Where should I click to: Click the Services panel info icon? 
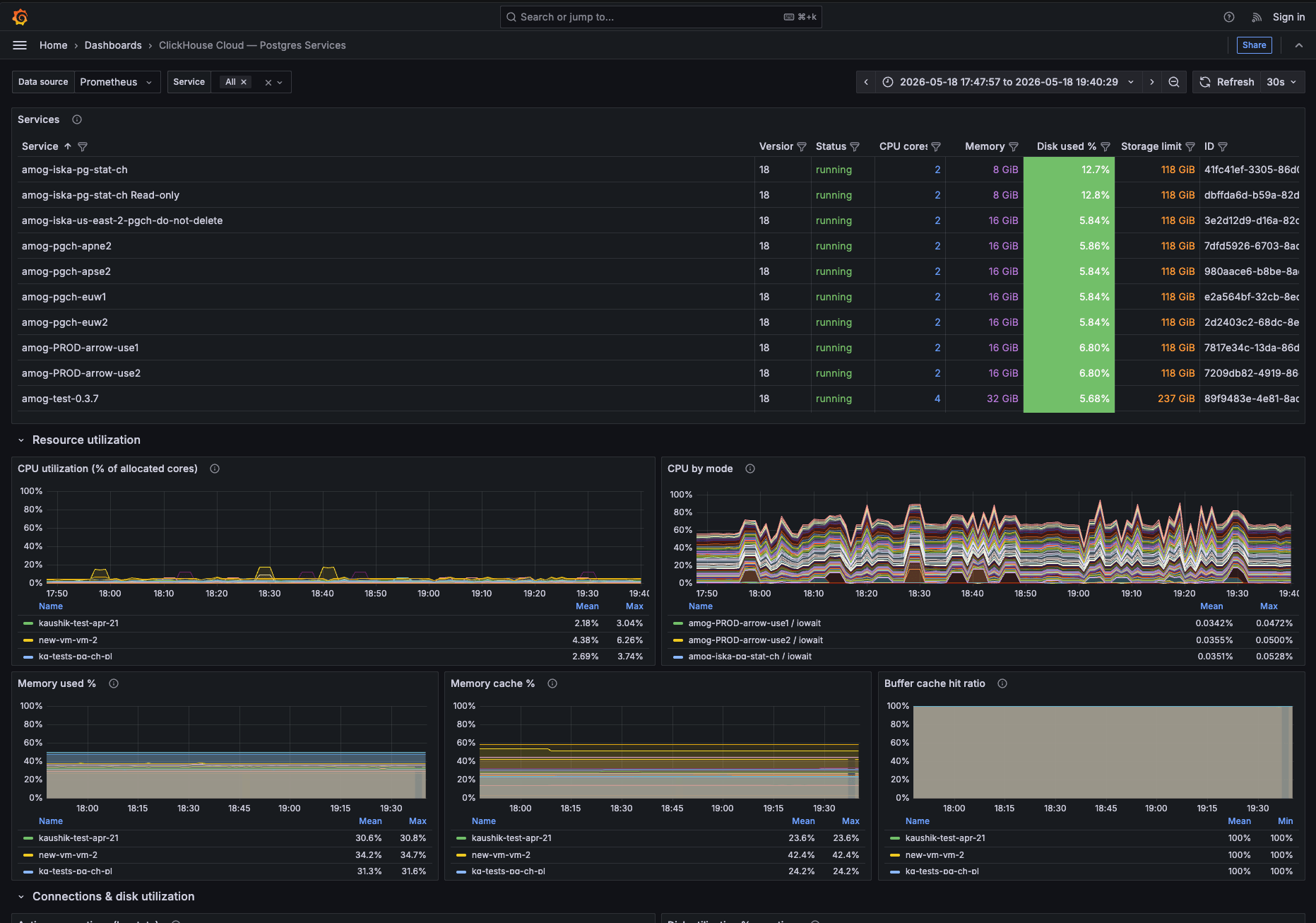[x=77, y=119]
